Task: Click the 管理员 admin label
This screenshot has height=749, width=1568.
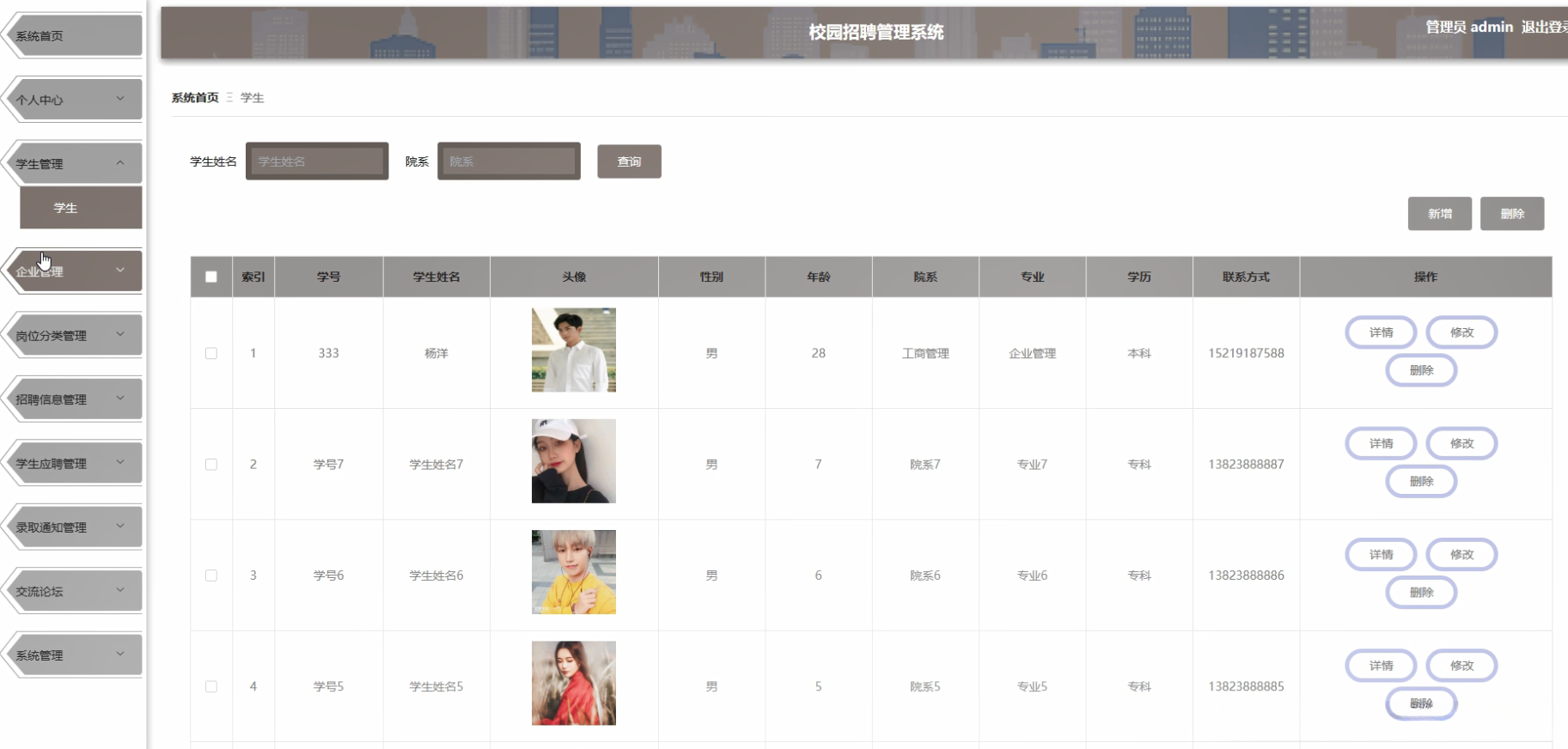Action: [x=1469, y=27]
